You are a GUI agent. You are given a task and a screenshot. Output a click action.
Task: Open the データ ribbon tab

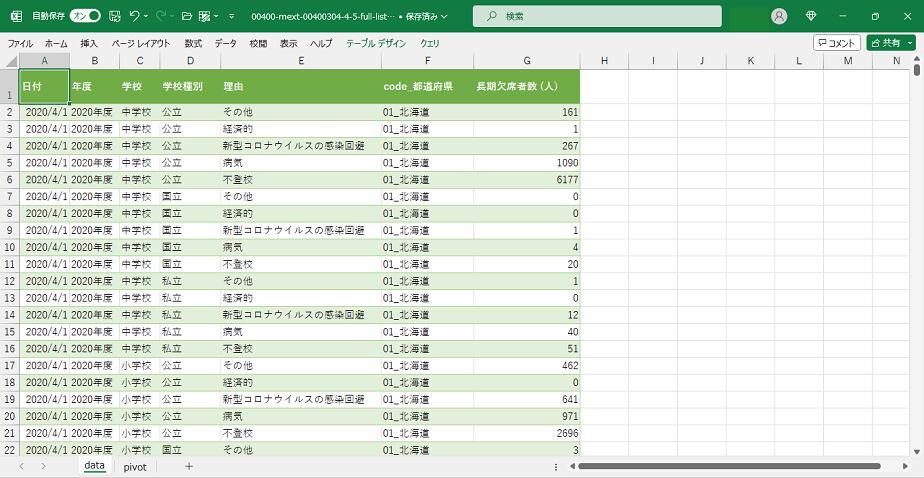[x=225, y=44]
